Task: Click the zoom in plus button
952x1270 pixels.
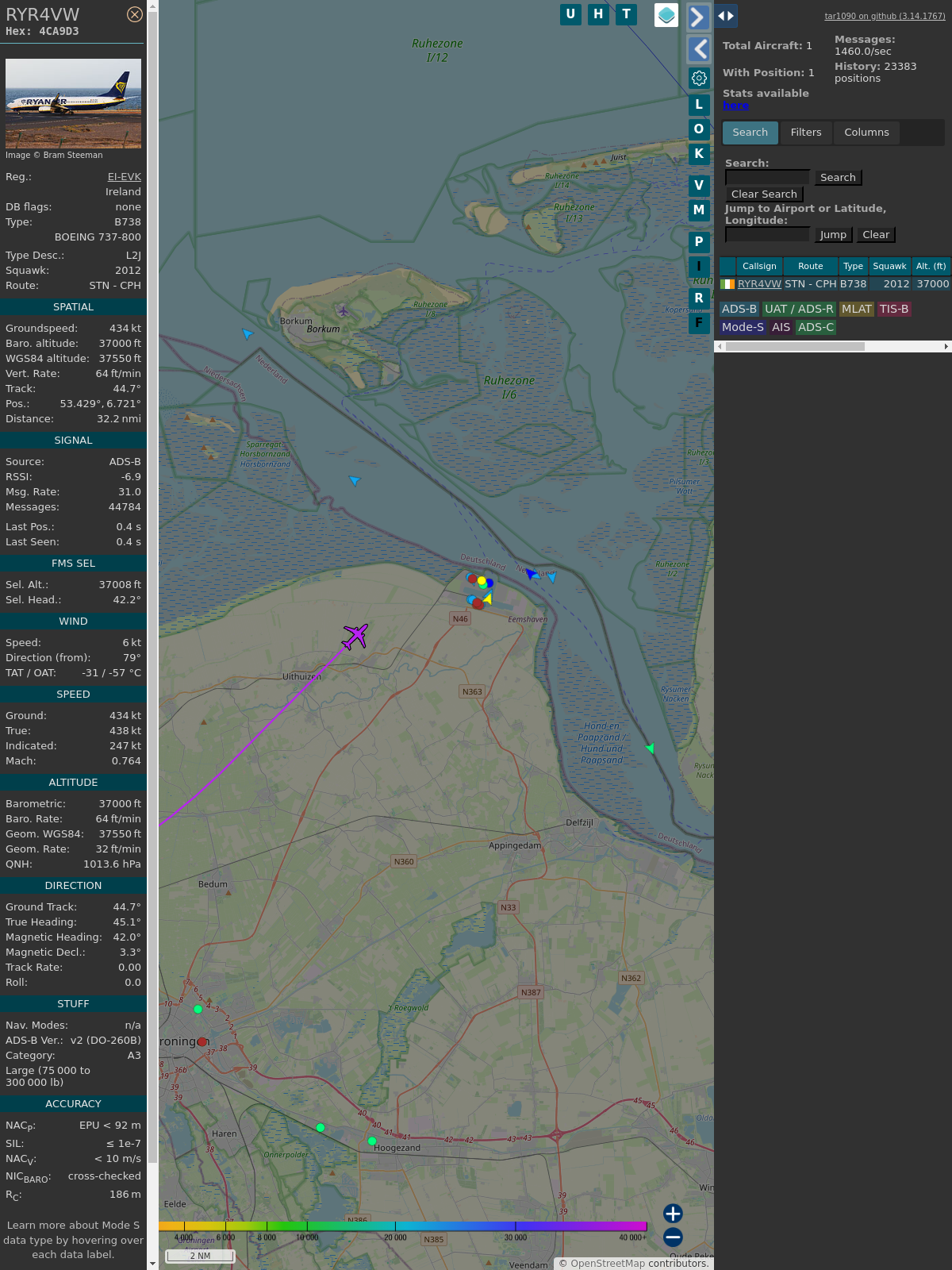Action: tap(673, 1213)
